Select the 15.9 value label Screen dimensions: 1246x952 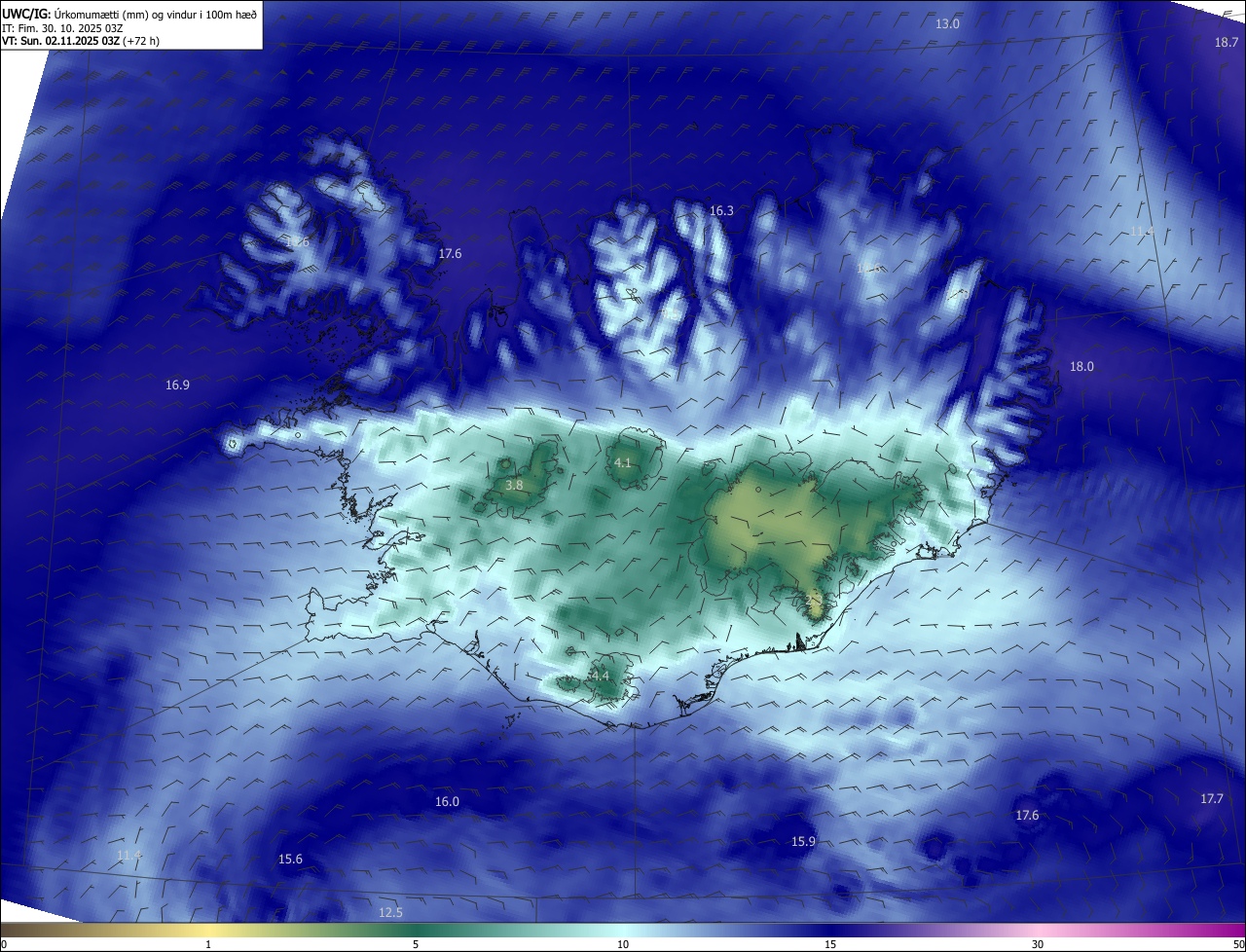click(x=803, y=841)
